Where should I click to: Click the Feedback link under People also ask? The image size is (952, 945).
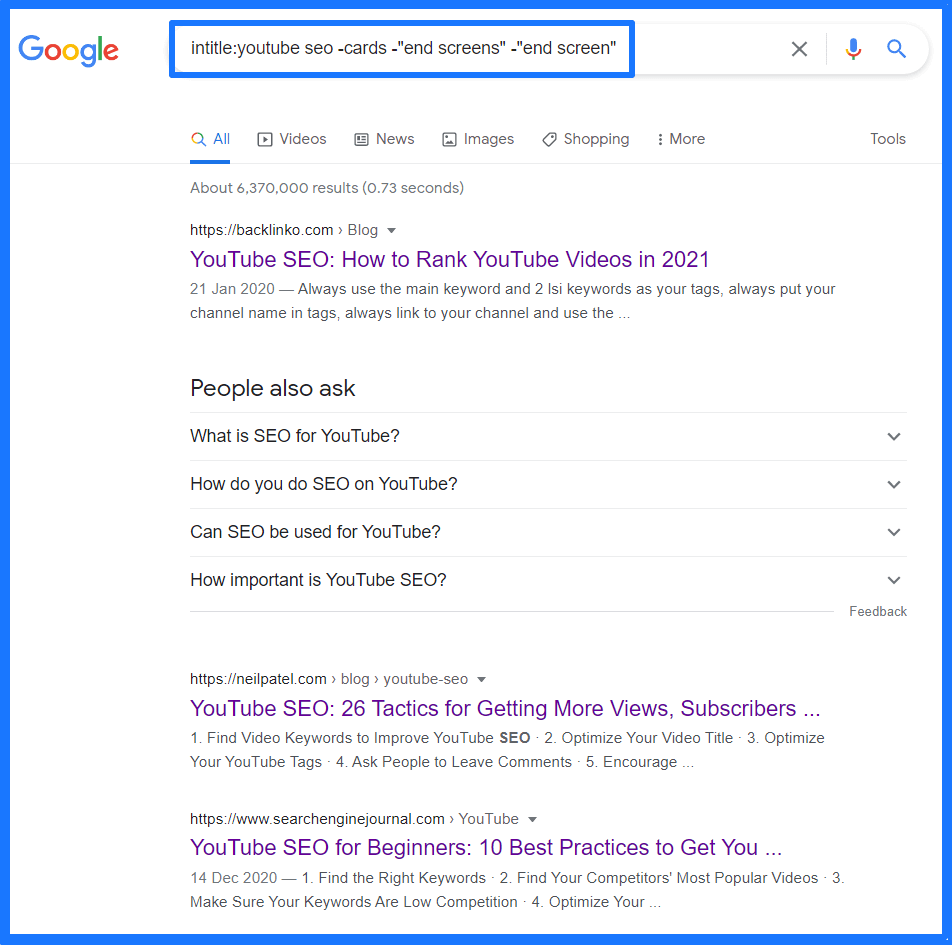click(878, 612)
